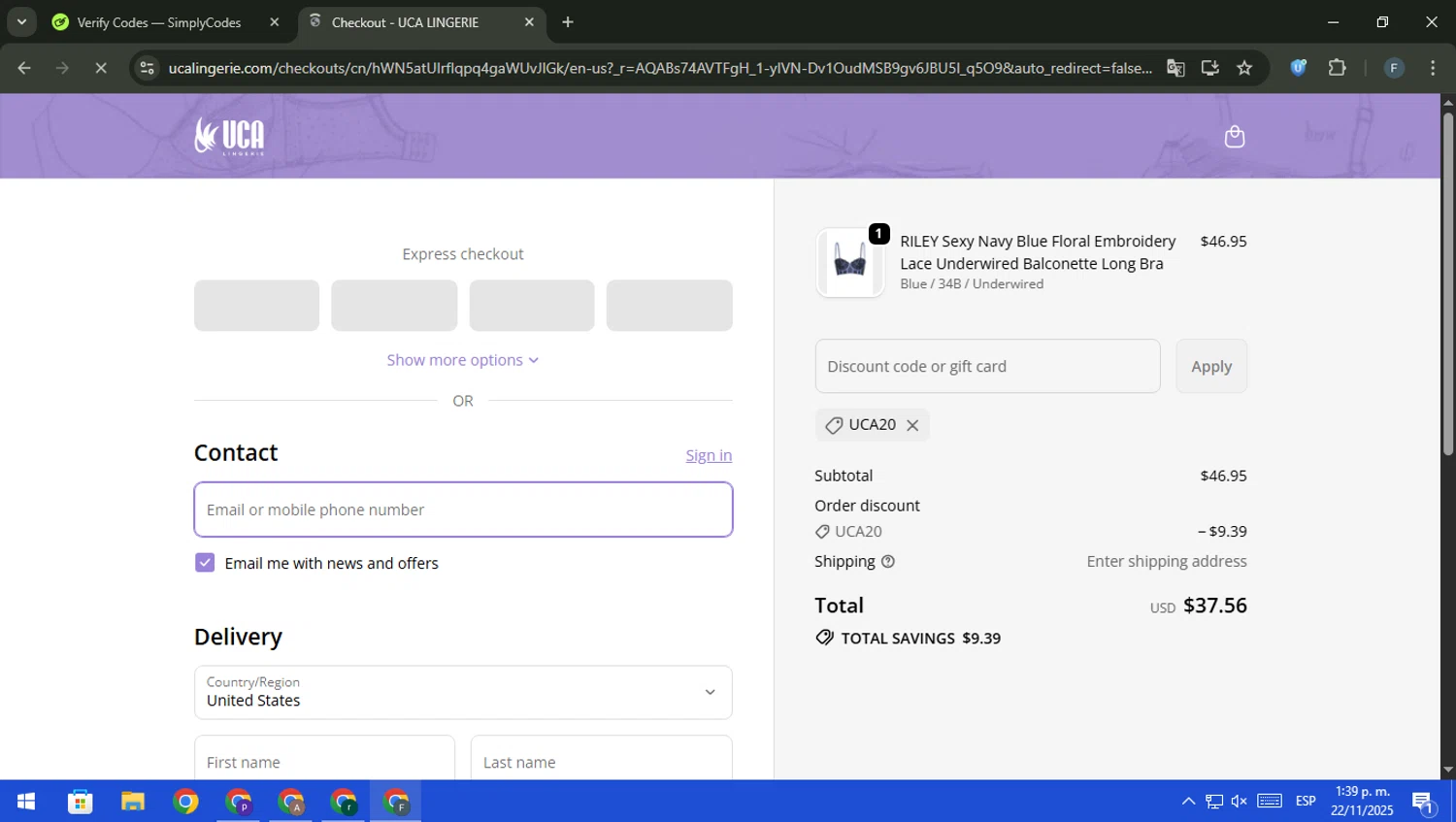Click the RILEY bra product thumbnail

click(x=849, y=263)
